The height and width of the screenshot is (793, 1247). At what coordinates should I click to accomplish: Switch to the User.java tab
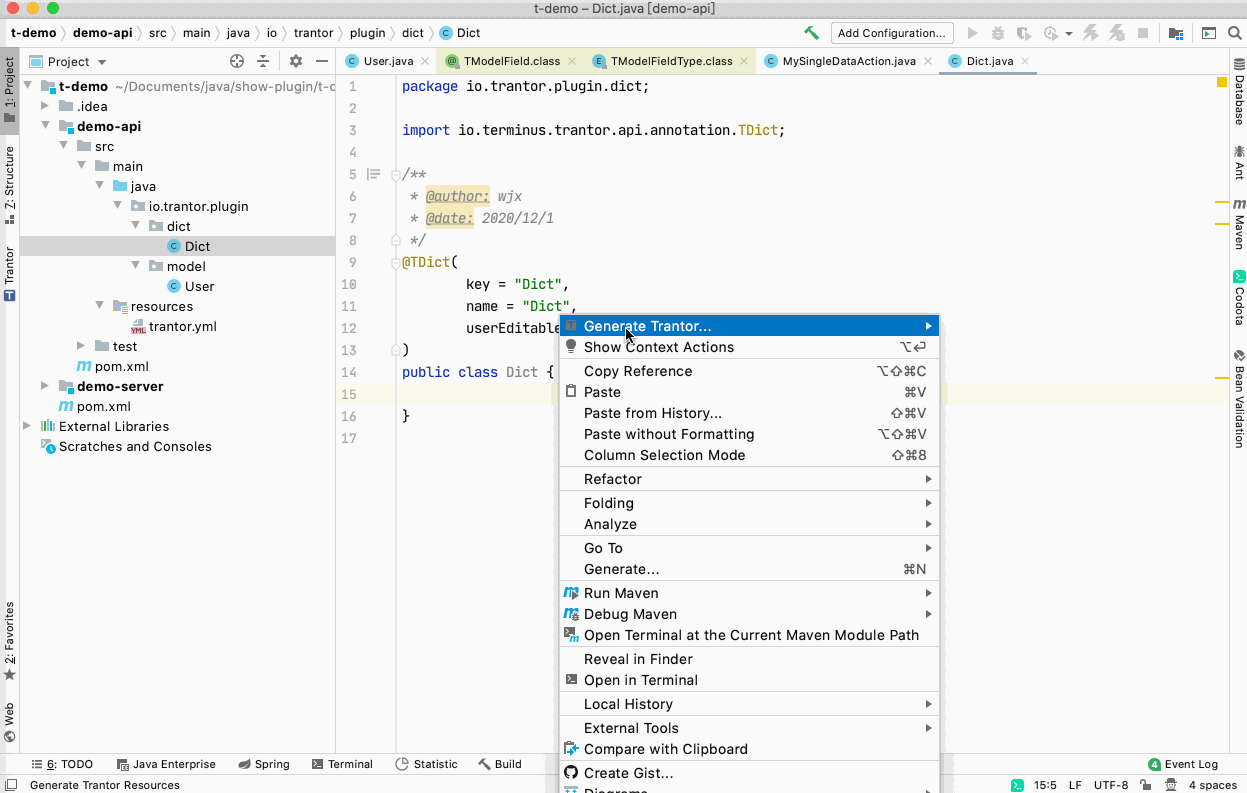click(380, 61)
